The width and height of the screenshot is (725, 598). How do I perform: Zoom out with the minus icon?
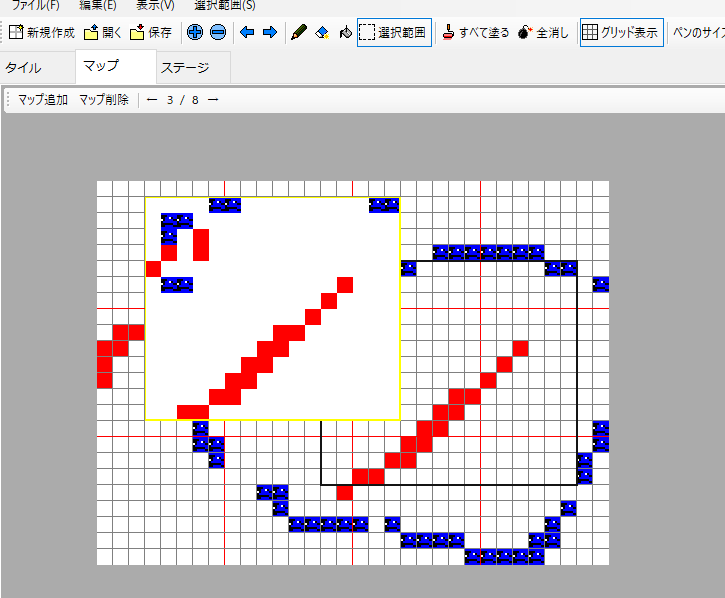(x=218, y=32)
